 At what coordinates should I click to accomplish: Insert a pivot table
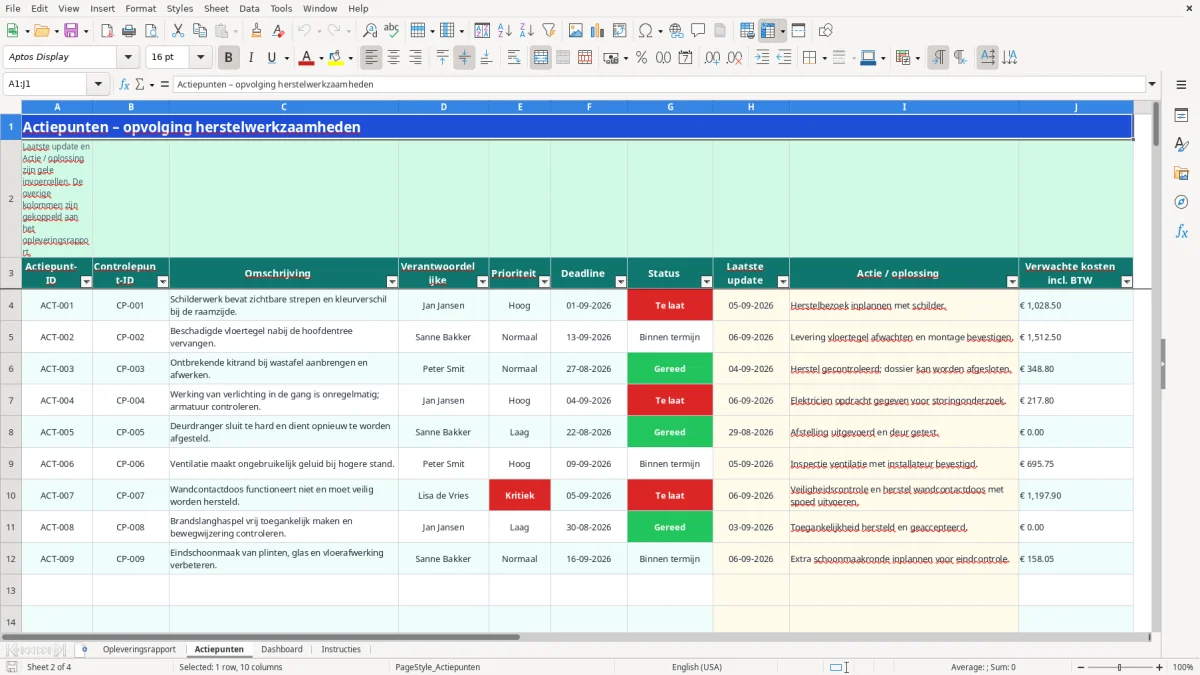pyautogui.click(x=619, y=31)
